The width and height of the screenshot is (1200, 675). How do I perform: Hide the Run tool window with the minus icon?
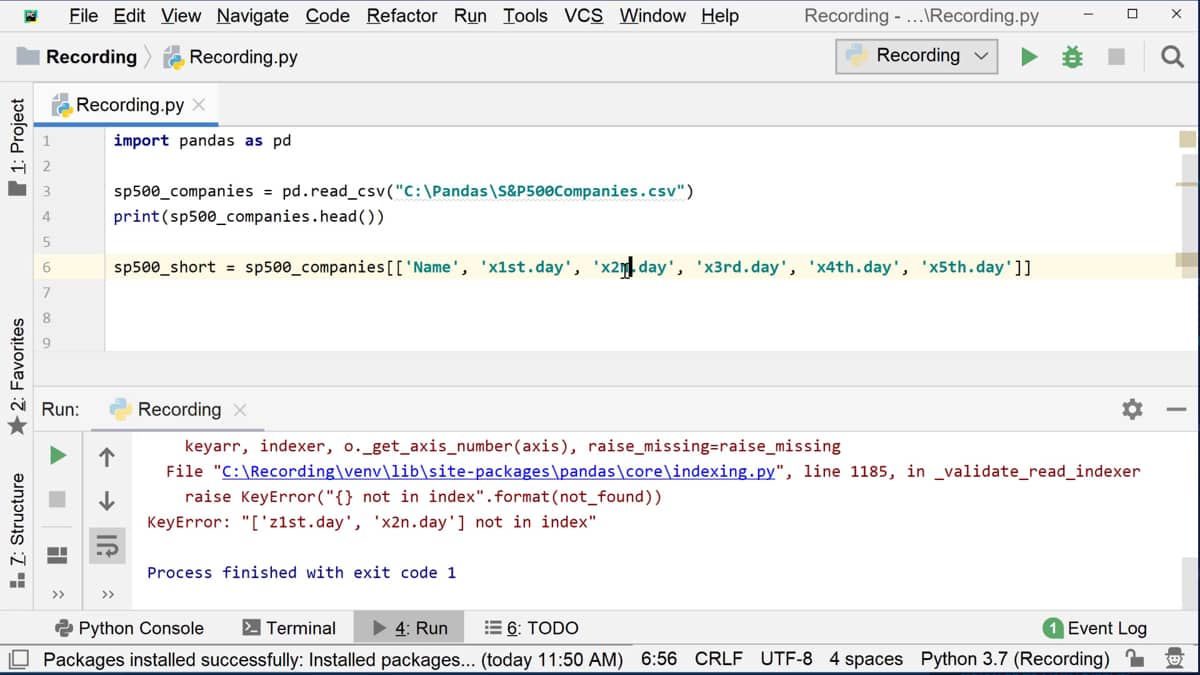point(1176,409)
